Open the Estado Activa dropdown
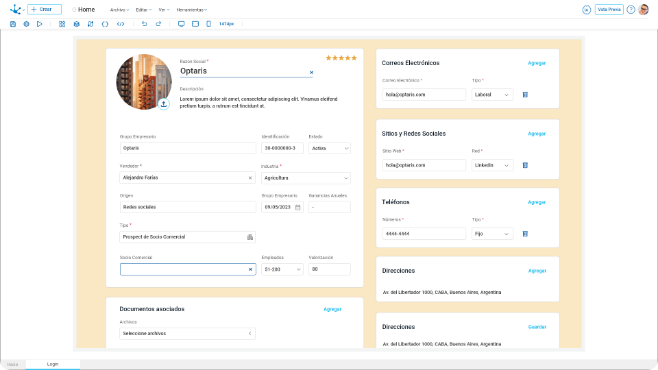 329,148
